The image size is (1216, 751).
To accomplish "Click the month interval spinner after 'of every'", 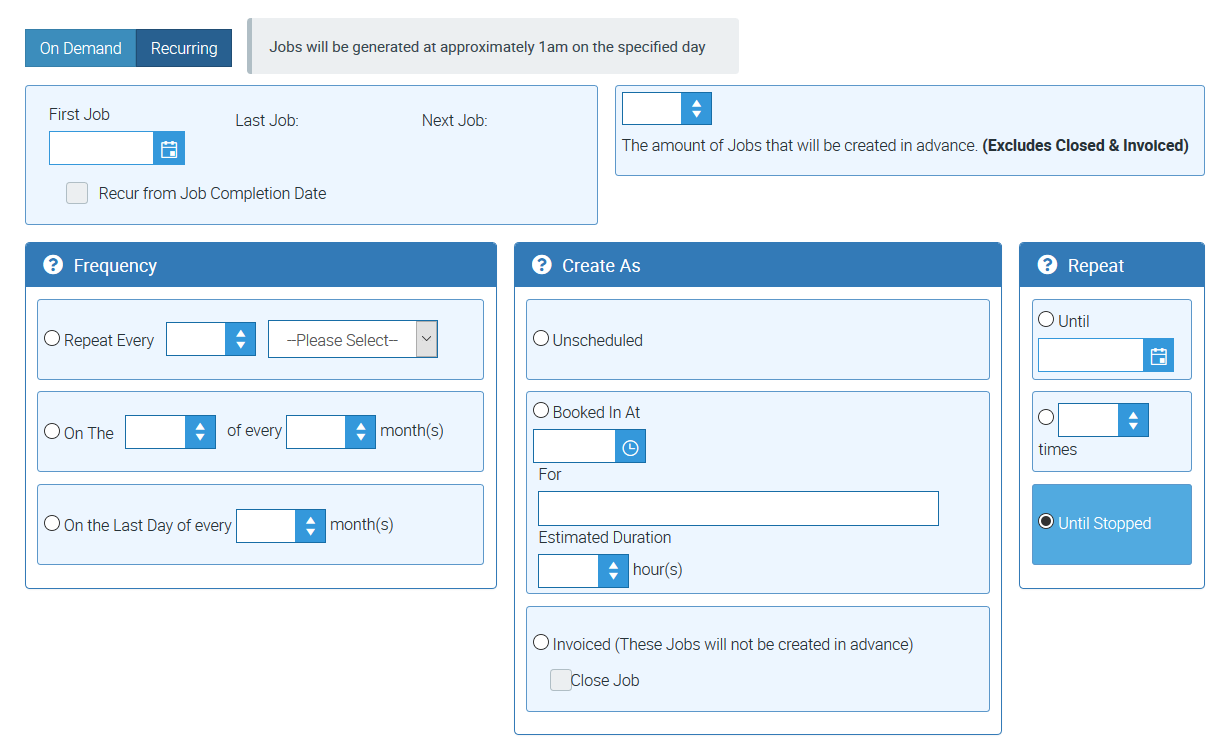I will [360, 432].
